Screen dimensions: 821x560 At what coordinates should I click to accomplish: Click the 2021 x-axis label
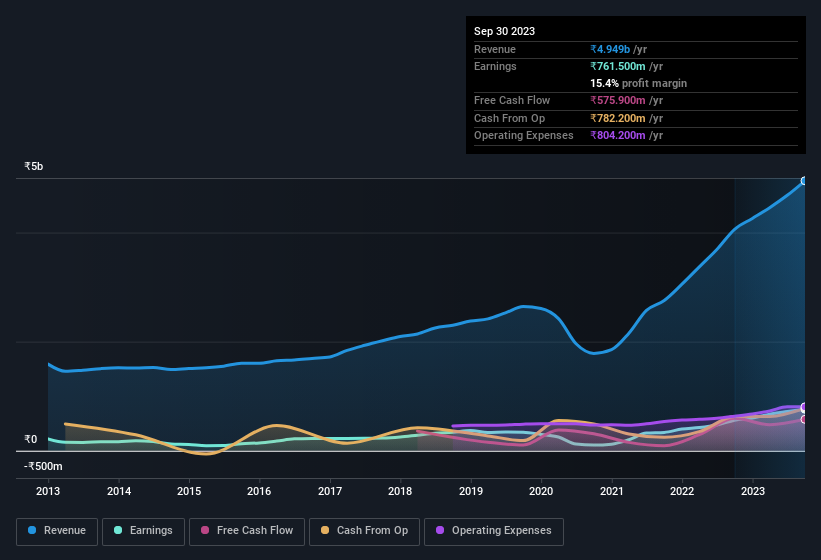(x=612, y=491)
